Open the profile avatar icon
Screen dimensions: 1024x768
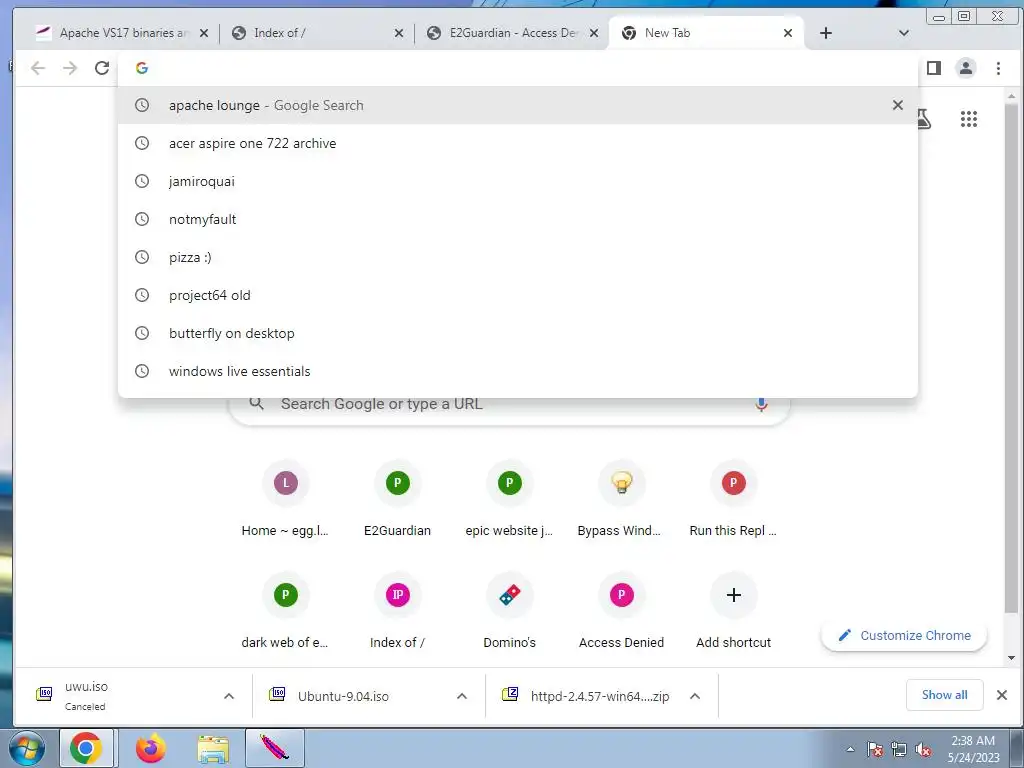[965, 68]
